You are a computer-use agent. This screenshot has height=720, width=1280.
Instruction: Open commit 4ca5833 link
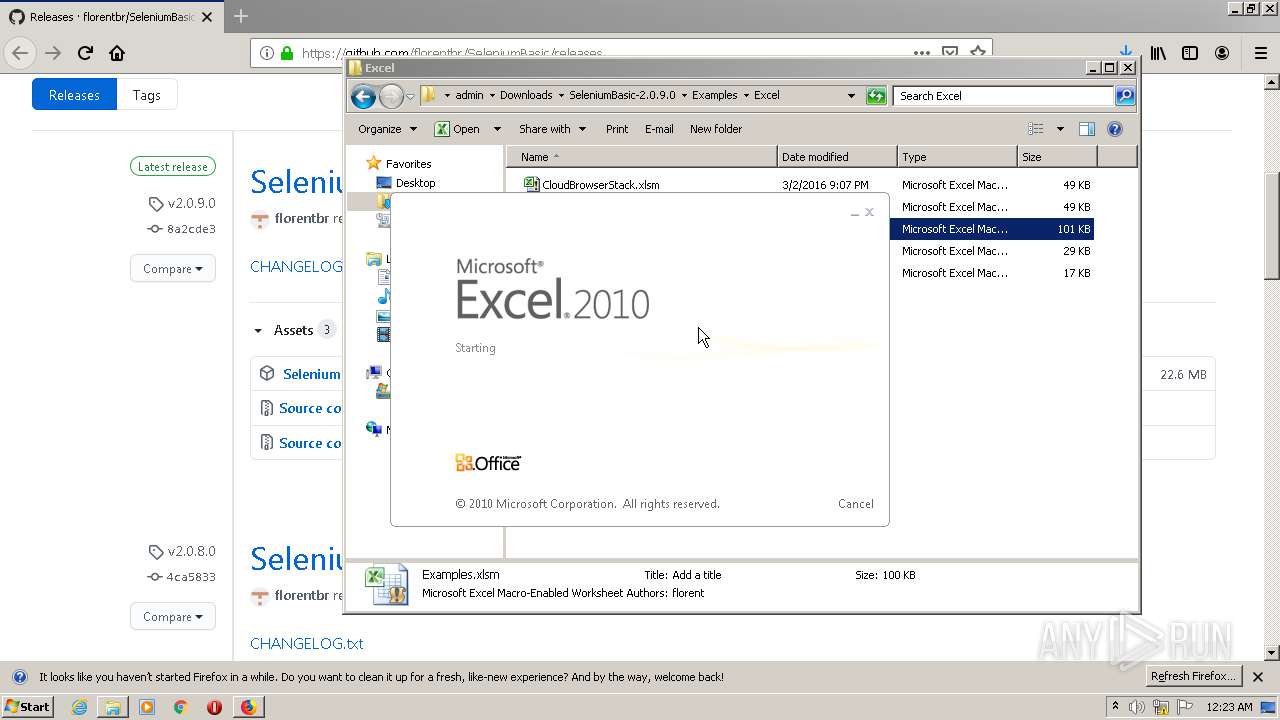pyautogui.click(x=191, y=577)
